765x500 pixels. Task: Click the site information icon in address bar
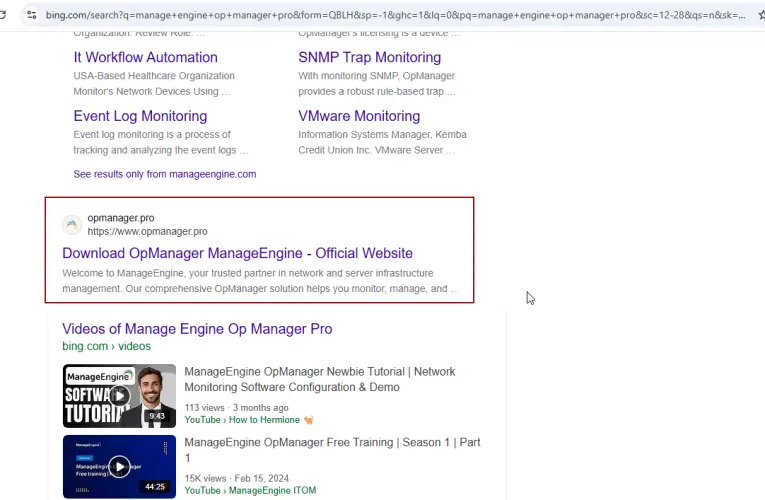coord(32,15)
